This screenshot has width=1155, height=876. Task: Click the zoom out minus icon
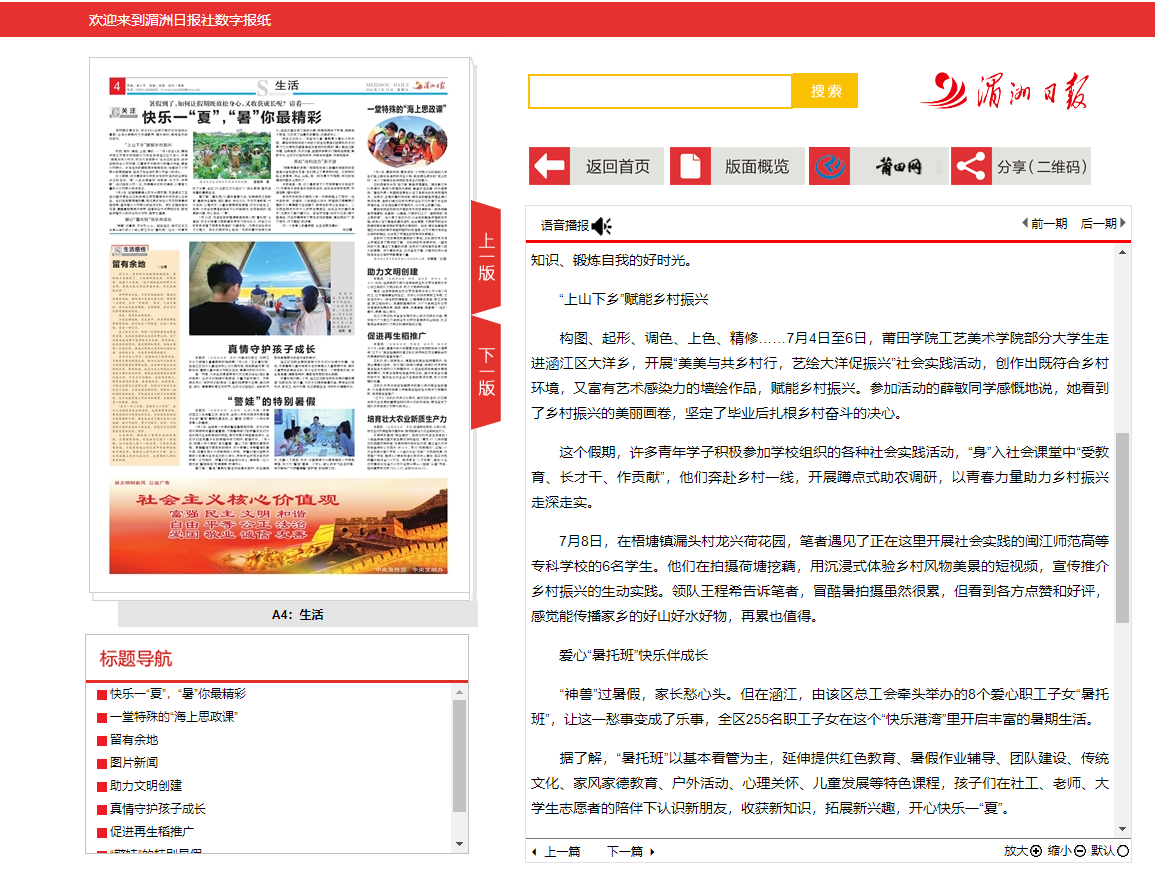click(x=1080, y=851)
